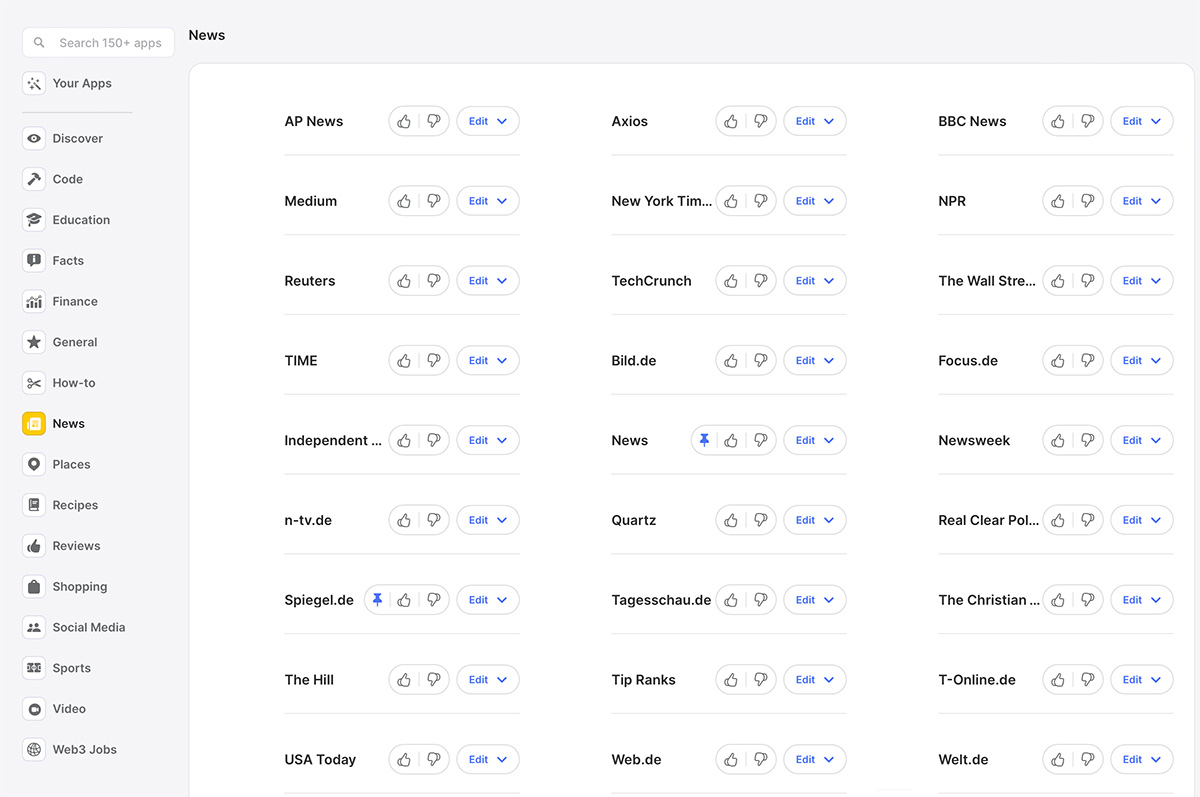Select the General star icon
1200x797 pixels.
click(x=34, y=342)
